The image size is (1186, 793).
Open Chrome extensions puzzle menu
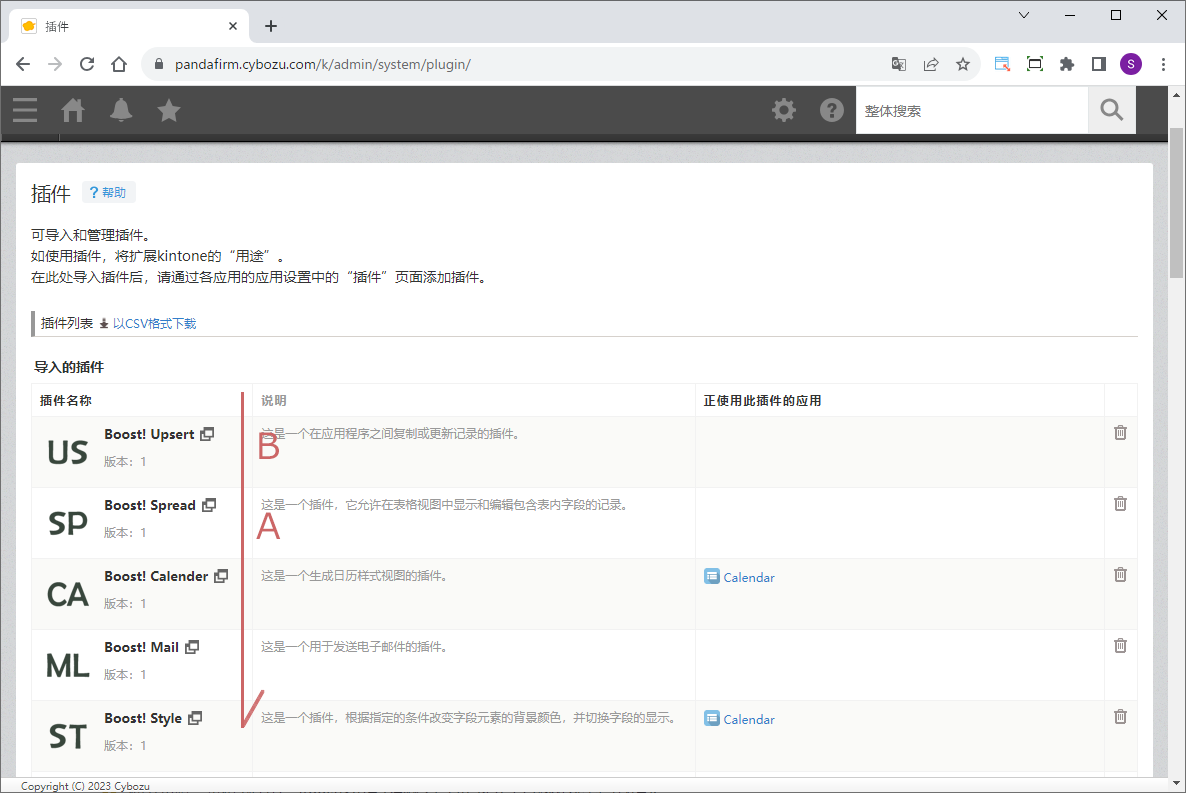click(1067, 64)
